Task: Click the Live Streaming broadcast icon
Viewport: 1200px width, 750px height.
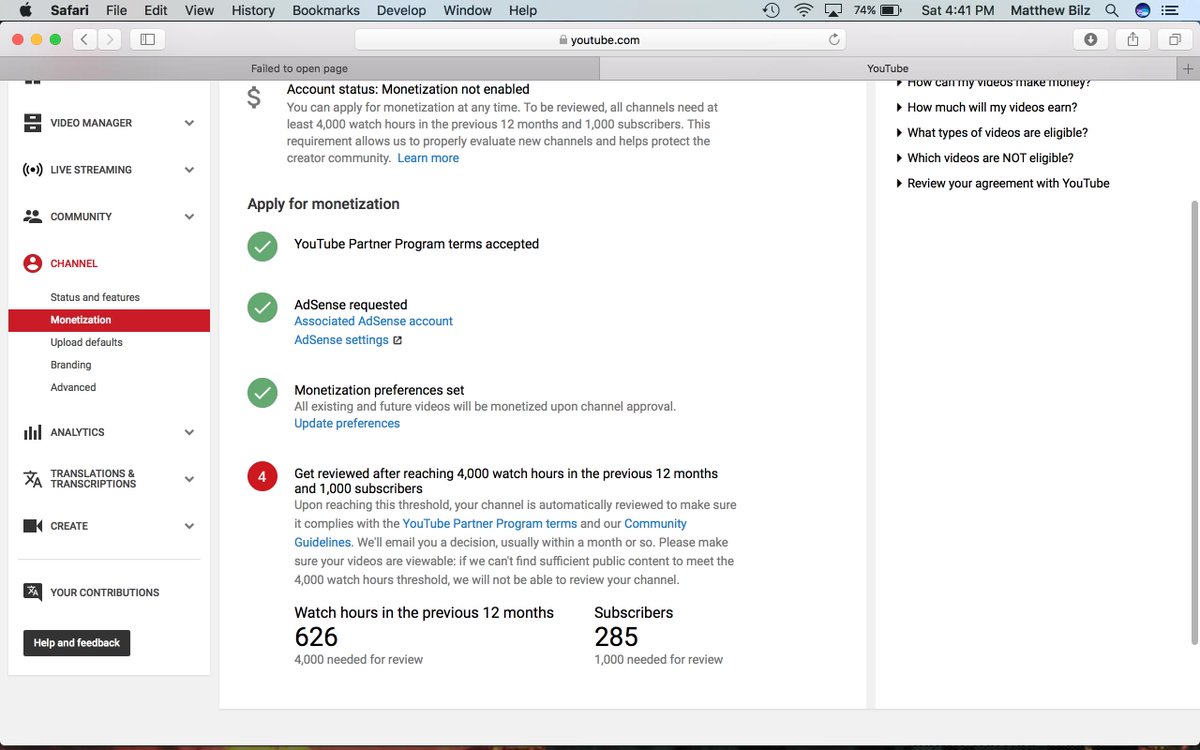Action: pos(32,170)
